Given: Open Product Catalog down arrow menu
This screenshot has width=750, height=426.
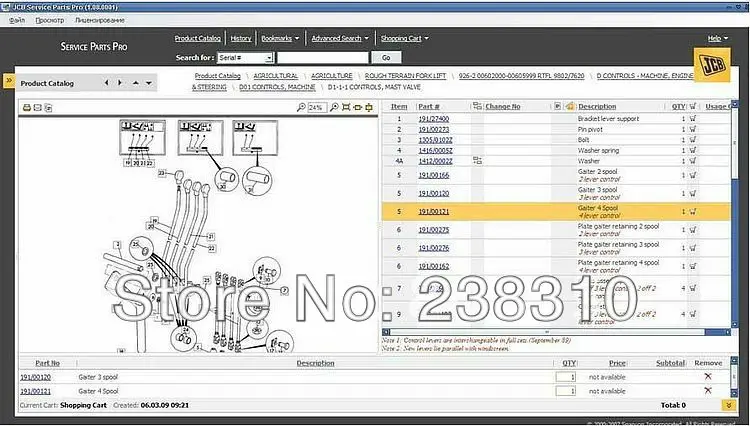Looking at the screenshot, I should (149, 83).
